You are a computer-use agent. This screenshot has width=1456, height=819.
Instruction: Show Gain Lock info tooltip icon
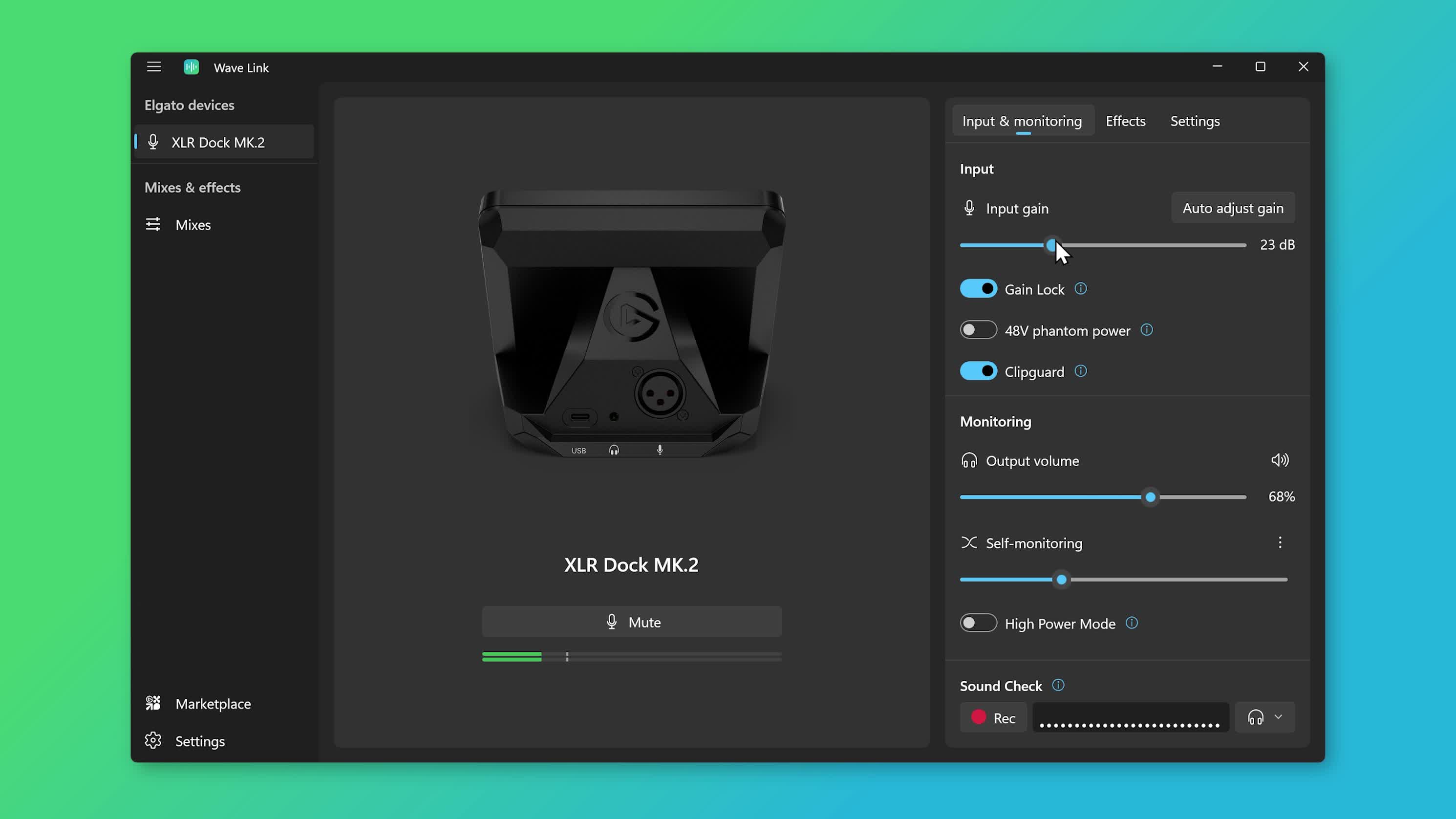[1081, 289]
